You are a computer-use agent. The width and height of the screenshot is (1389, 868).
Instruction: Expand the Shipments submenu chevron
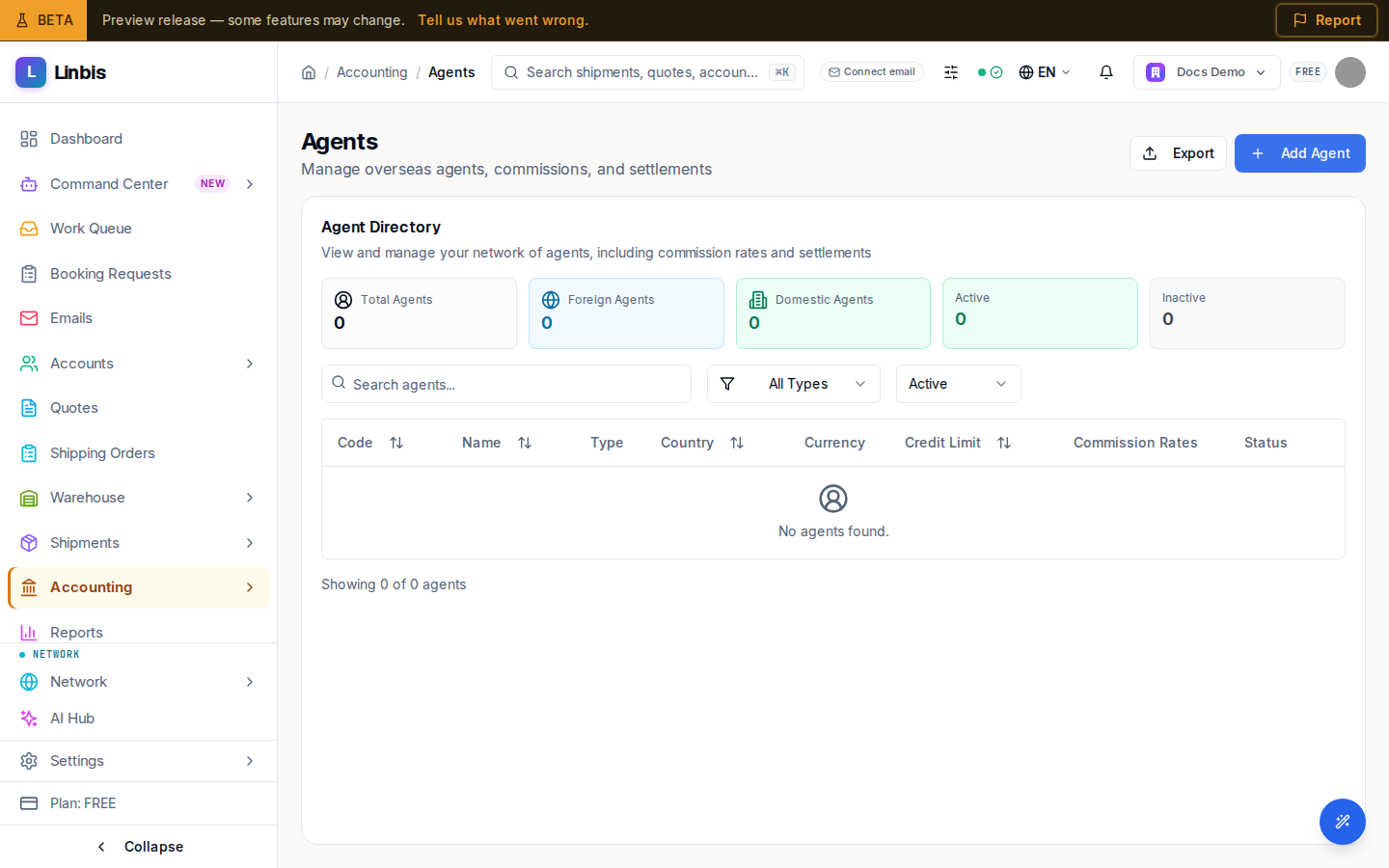tap(250, 543)
